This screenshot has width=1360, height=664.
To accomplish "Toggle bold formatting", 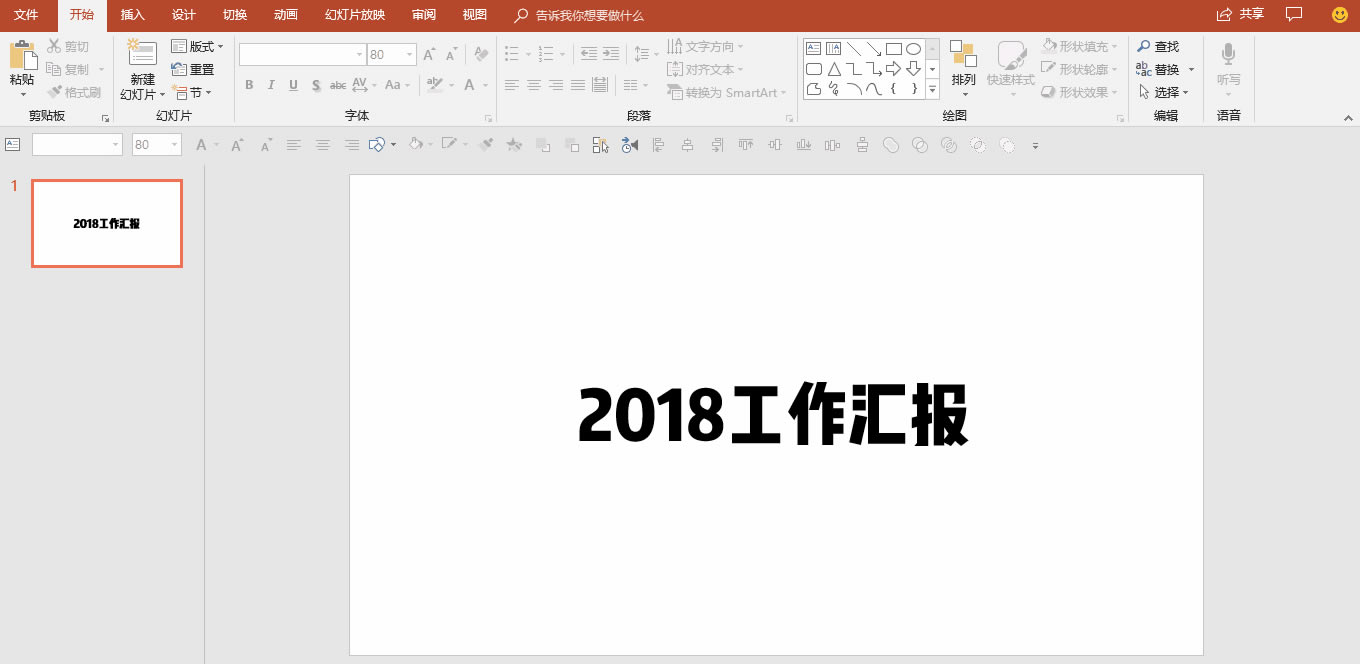I will (248, 85).
